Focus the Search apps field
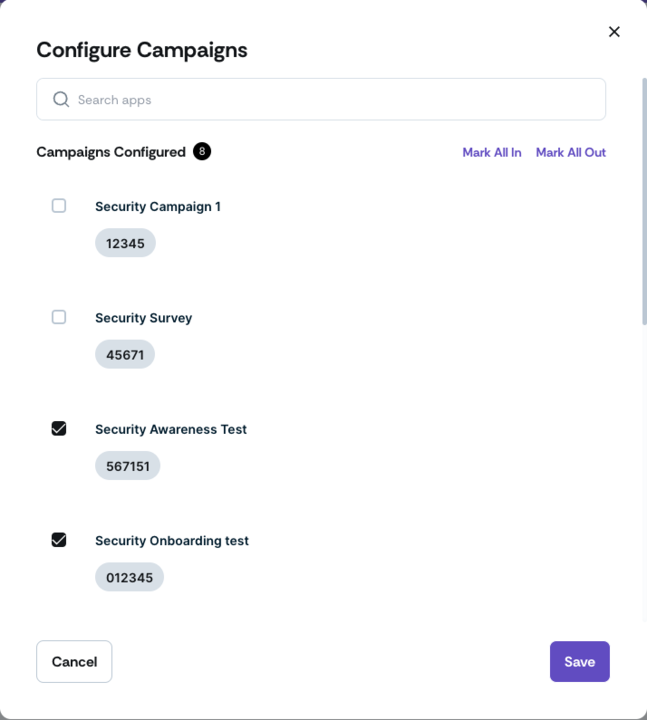This screenshot has height=720, width=647. tap(321, 99)
